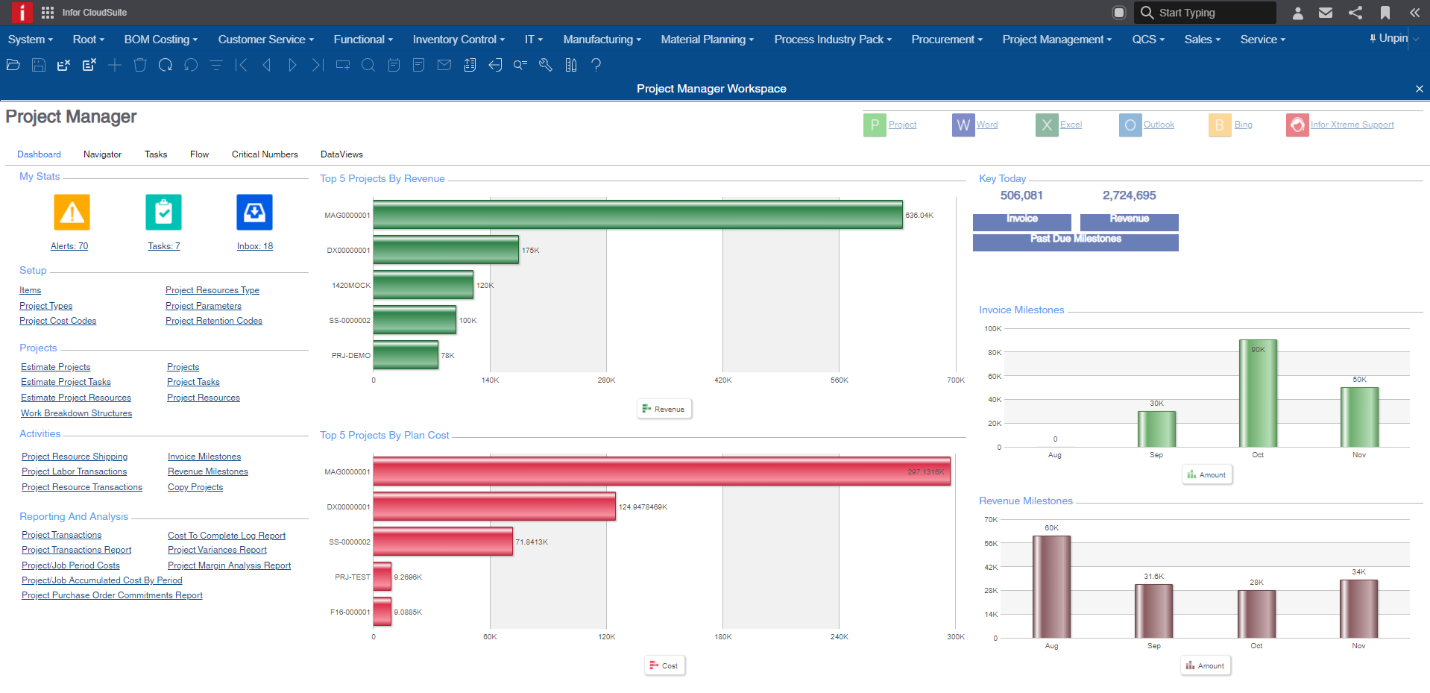Click the Save disk toolbar icon
The width and height of the screenshot is (1430, 693).
(x=38, y=65)
